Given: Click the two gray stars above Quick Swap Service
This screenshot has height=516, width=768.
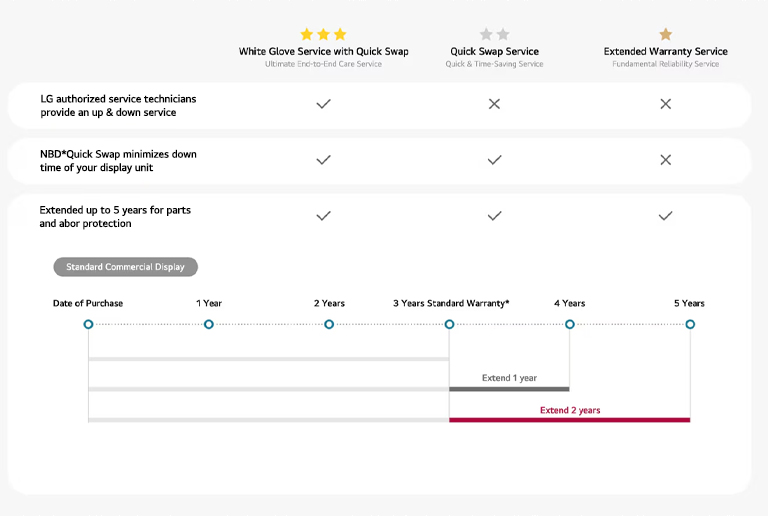Looking at the screenshot, I should click(x=494, y=34).
